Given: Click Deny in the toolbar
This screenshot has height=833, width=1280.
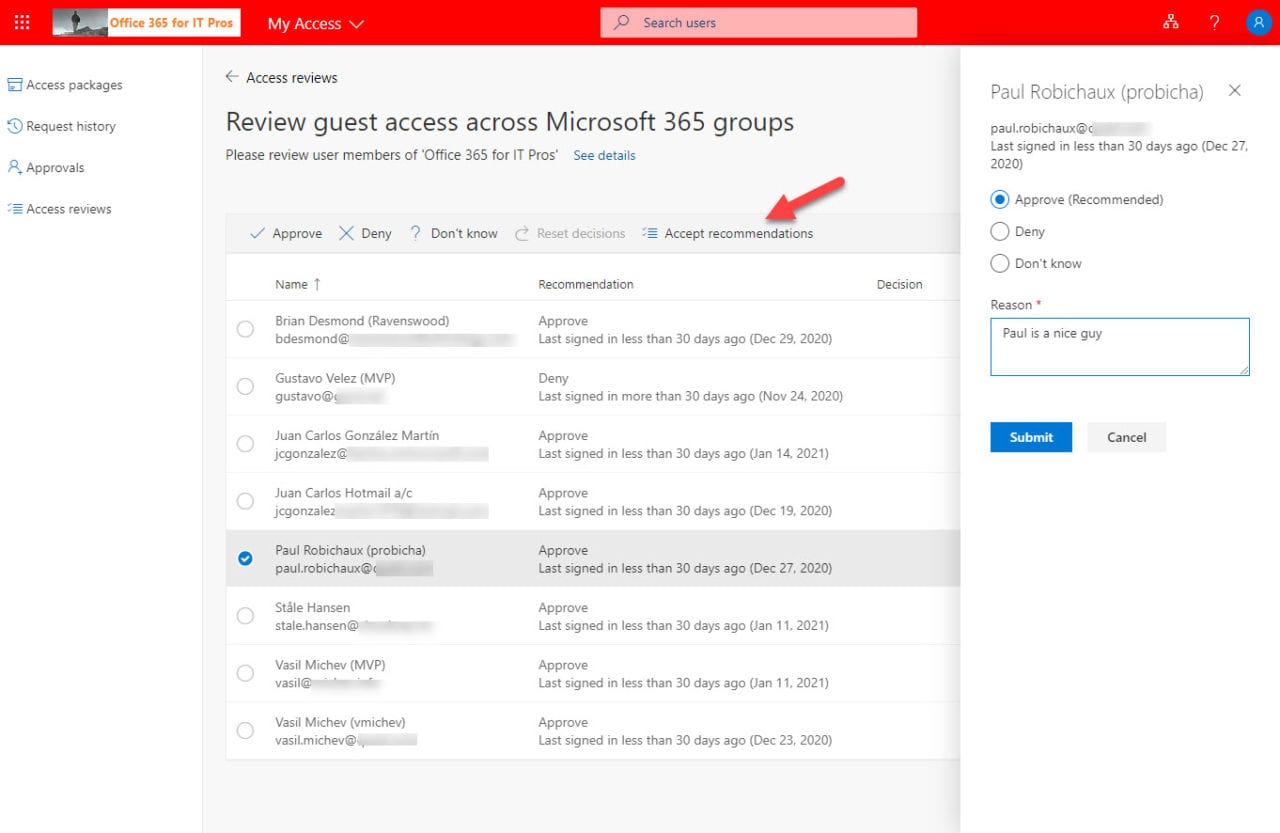Looking at the screenshot, I should pyautogui.click(x=377, y=233).
